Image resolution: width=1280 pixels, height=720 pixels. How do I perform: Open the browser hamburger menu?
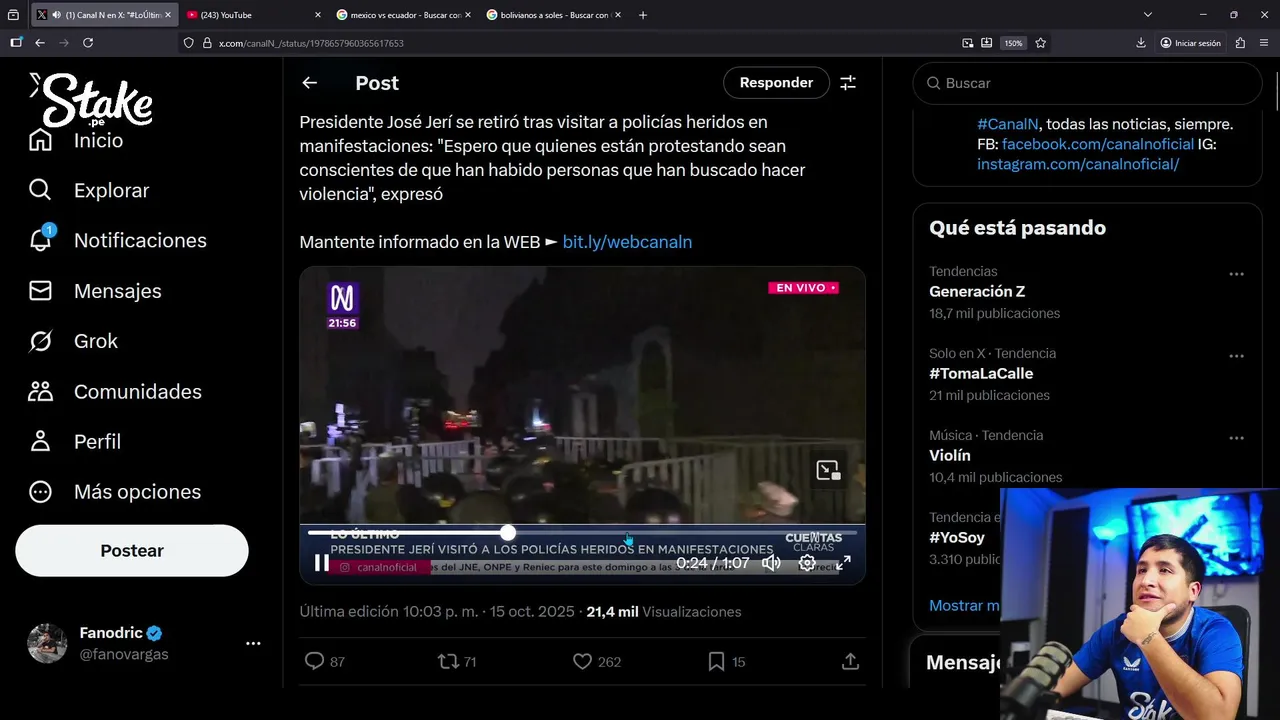(x=1264, y=43)
